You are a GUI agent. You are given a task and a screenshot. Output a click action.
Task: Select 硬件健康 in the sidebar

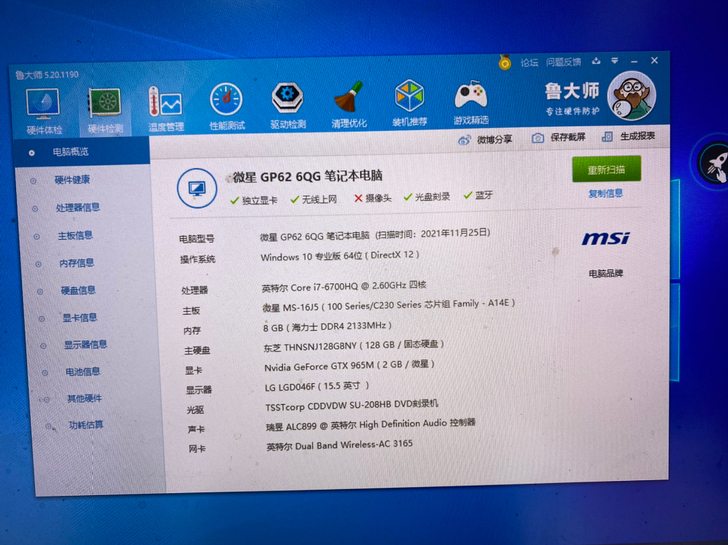[x=72, y=180]
